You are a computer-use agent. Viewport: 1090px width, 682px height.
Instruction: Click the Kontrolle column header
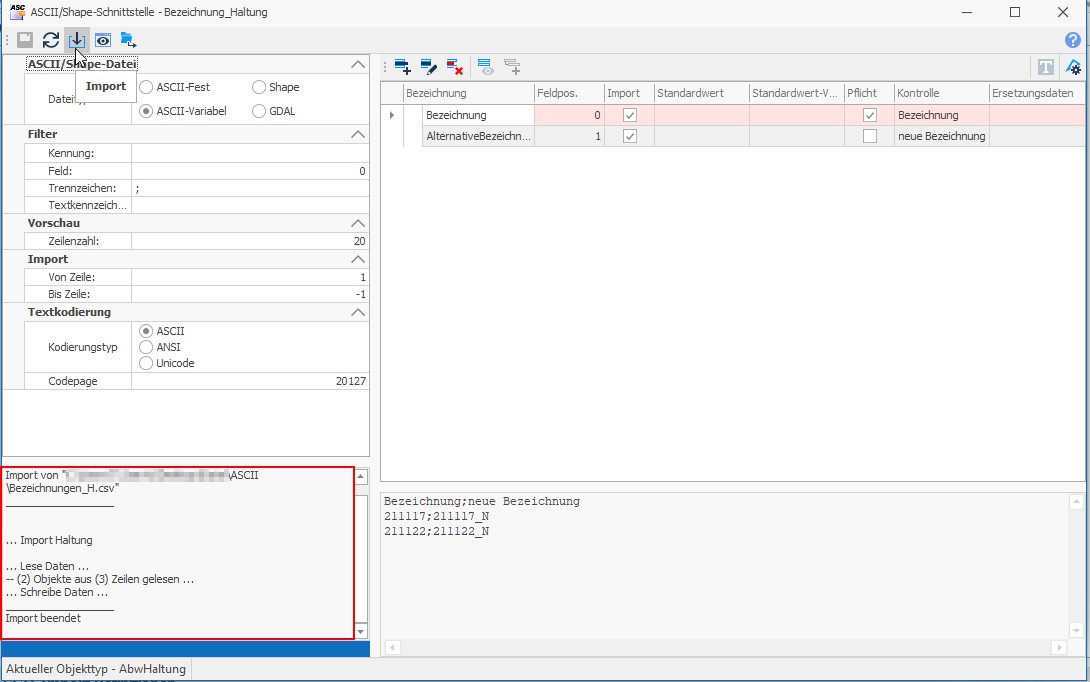click(940, 93)
